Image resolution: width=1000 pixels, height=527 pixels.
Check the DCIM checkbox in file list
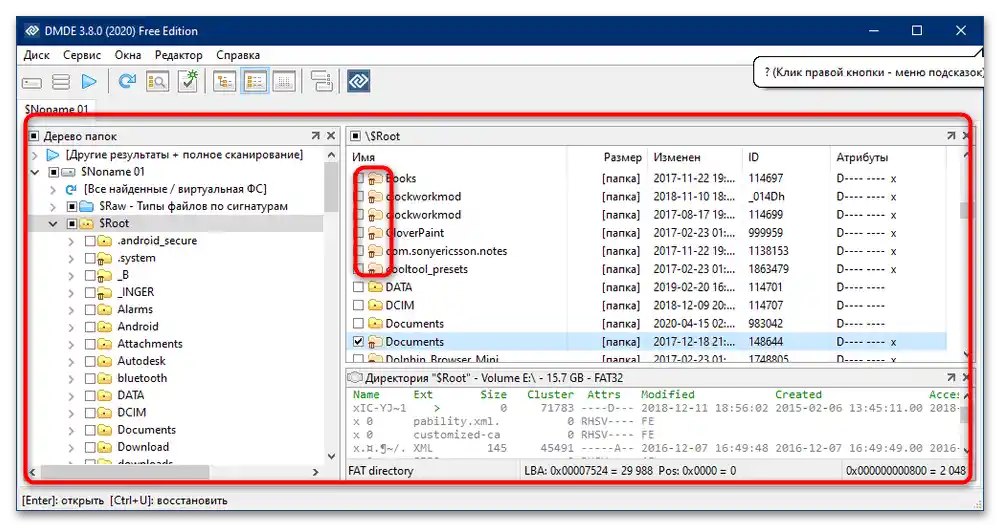(358, 306)
